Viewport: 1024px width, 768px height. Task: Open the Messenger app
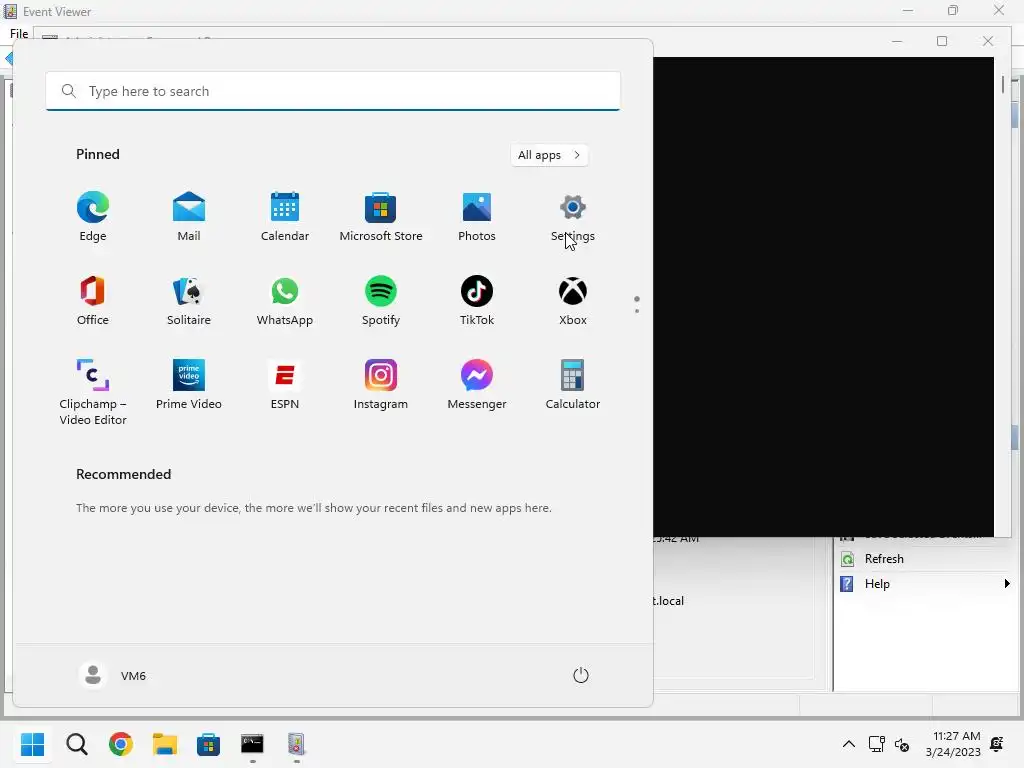pyautogui.click(x=477, y=385)
